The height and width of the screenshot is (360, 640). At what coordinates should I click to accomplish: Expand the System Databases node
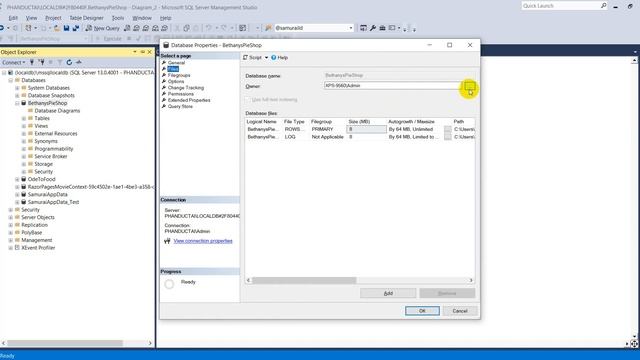pos(17,88)
